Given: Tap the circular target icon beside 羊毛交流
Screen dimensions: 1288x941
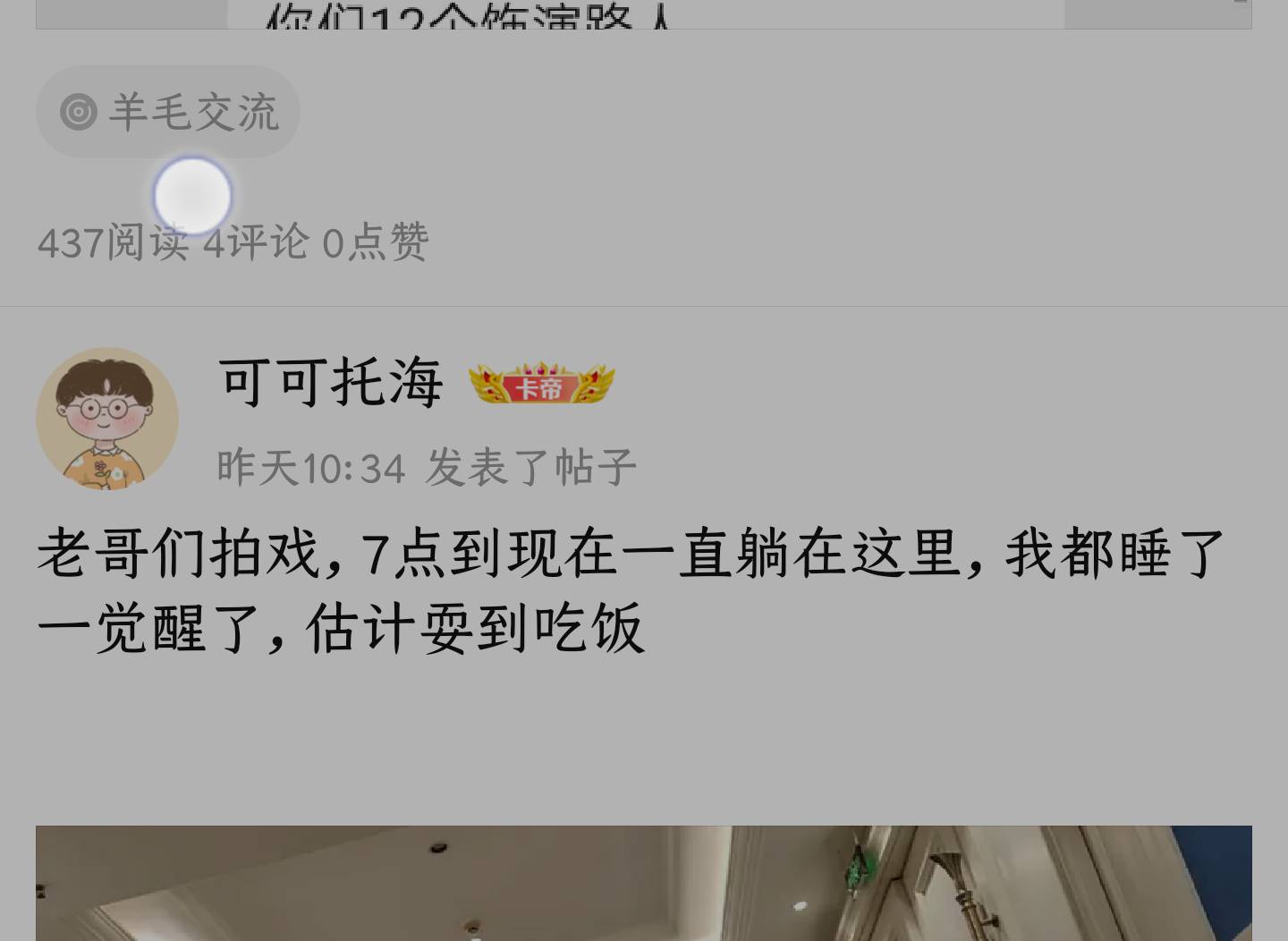Looking at the screenshot, I should click(79, 113).
